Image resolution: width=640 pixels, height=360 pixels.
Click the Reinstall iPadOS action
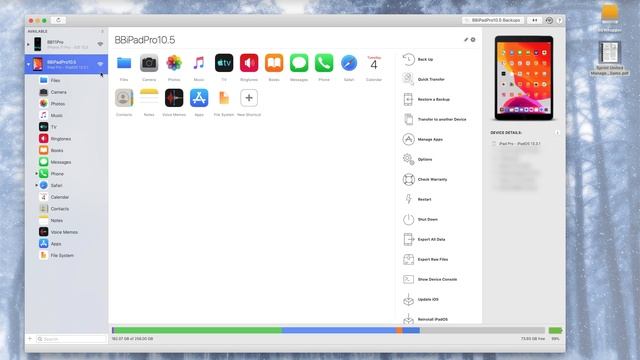pos(425,319)
